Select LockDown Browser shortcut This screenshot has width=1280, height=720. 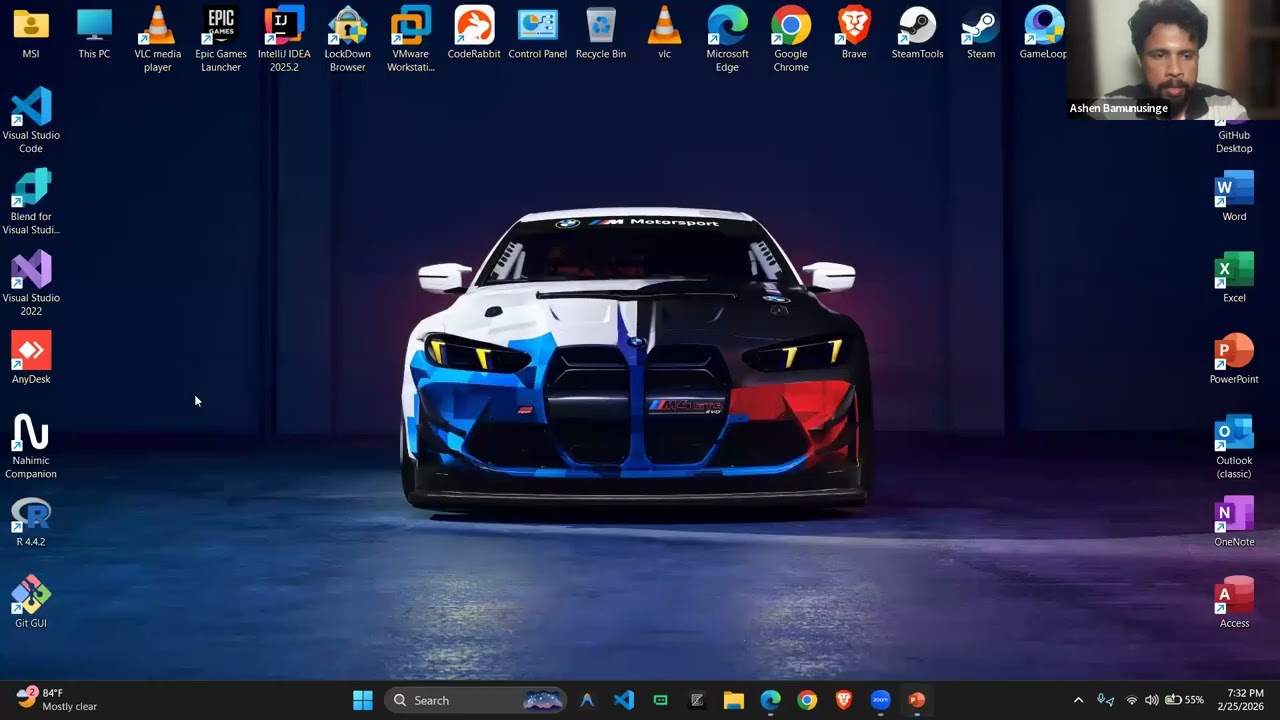347,40
